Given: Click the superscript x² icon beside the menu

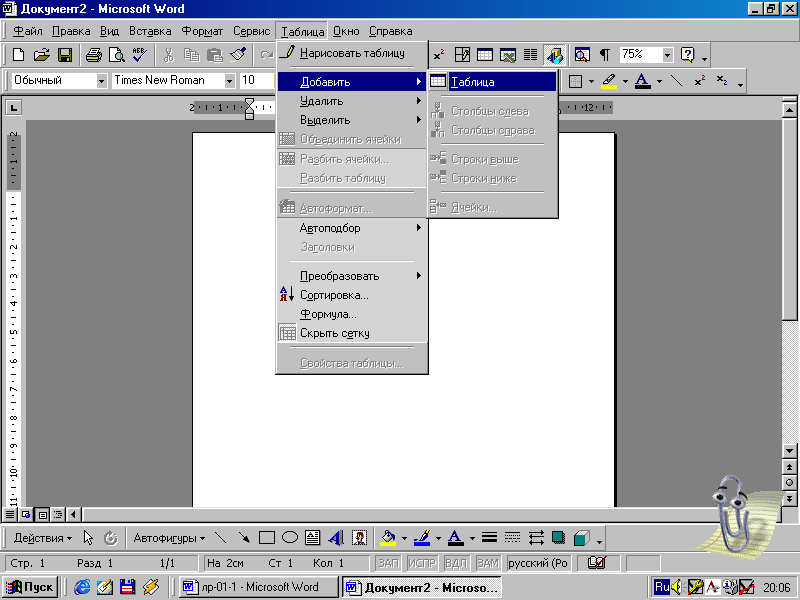Looking at the screenshot, I should [439, 55].
